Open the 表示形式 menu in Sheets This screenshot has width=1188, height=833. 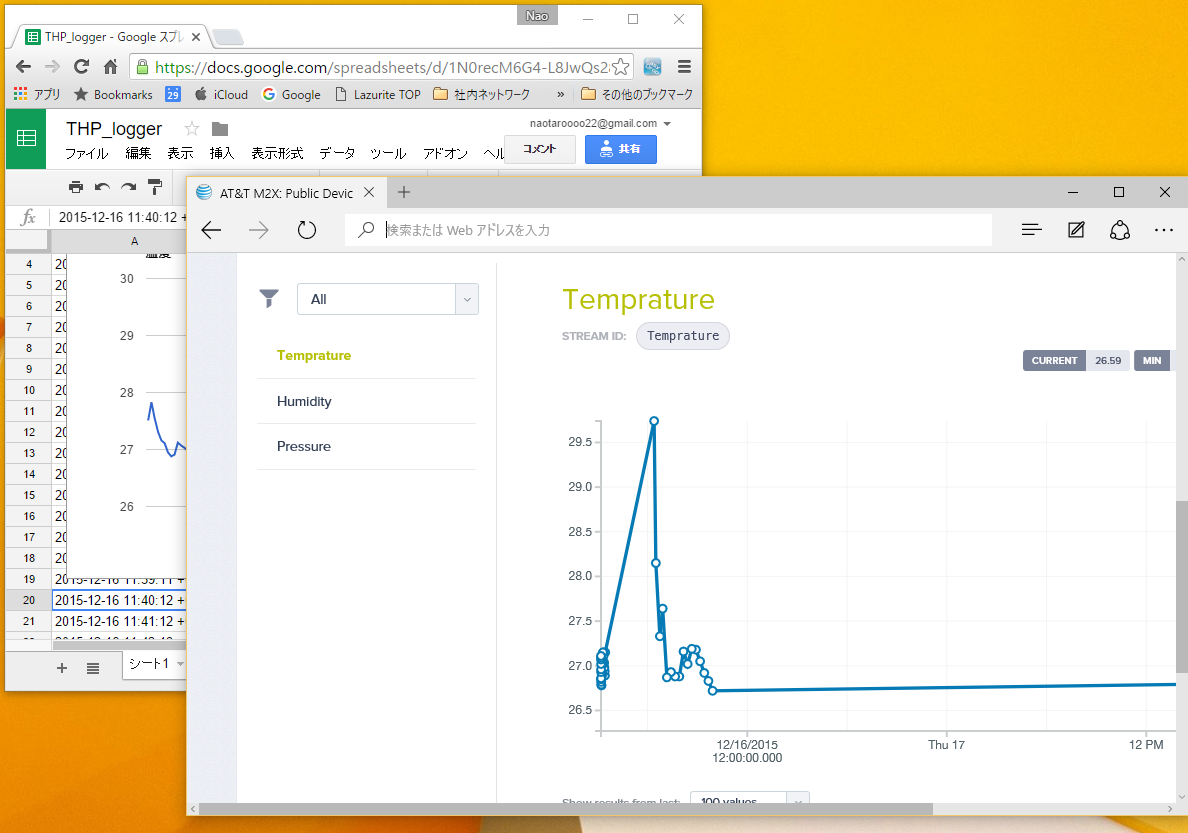[x=277, y=153]
